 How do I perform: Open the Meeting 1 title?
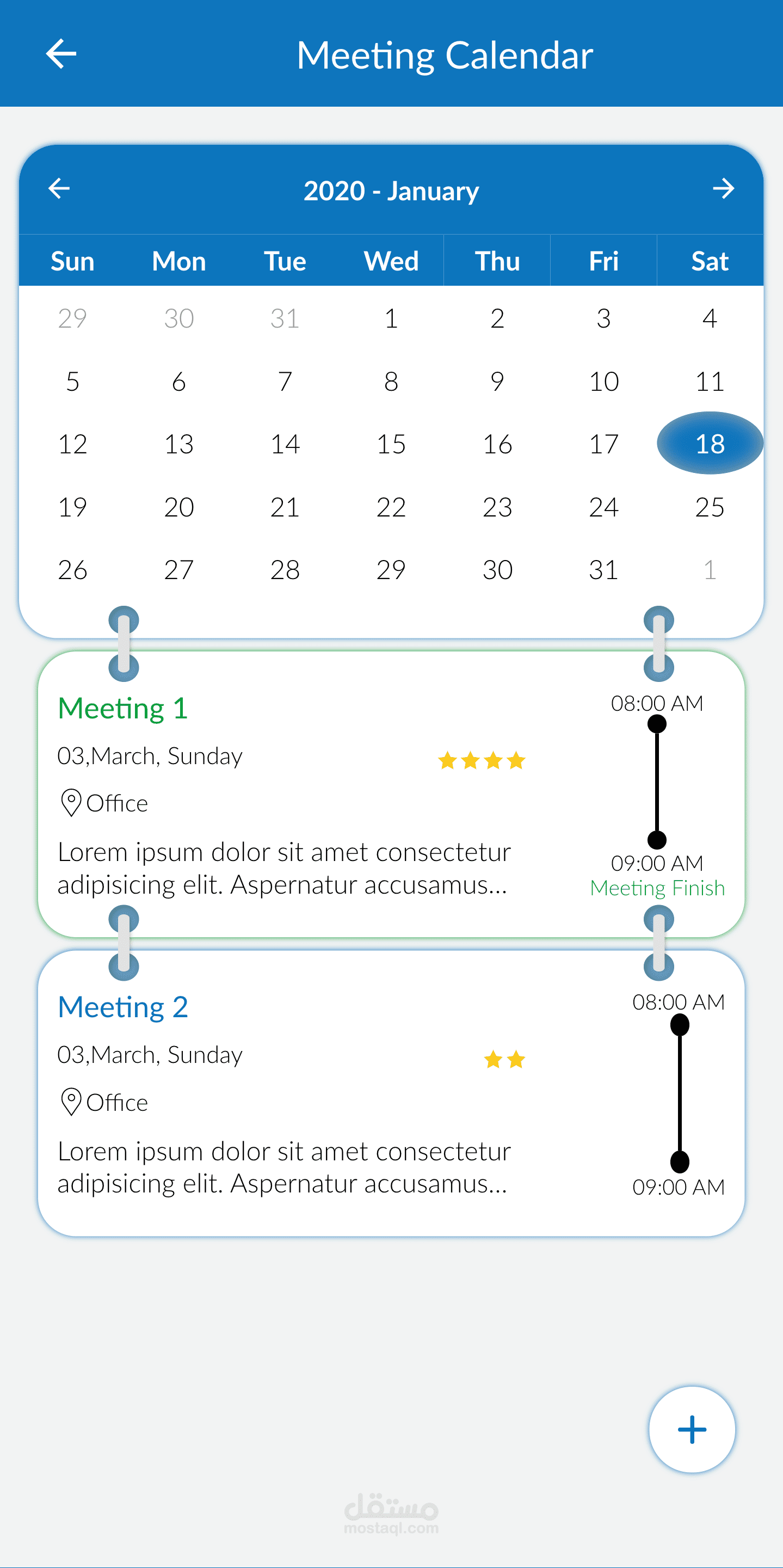[122, 708]
